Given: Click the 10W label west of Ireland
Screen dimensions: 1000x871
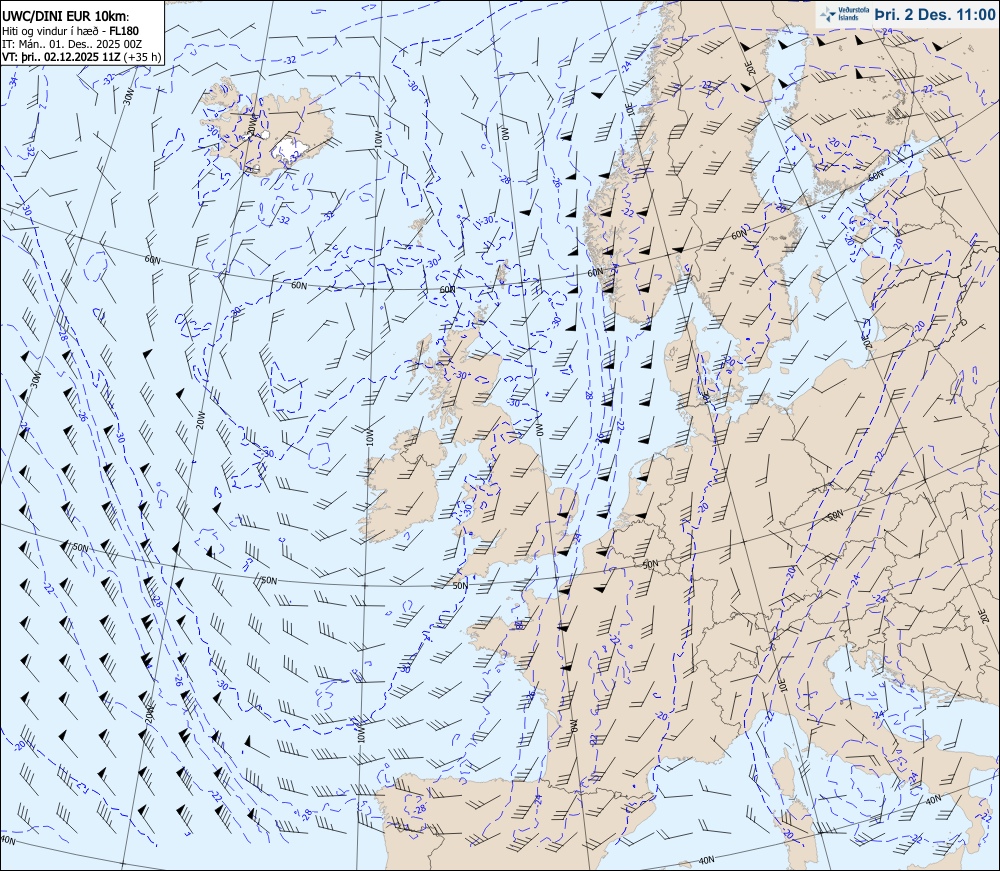Looking at the screenshot, I should (369, 436).
